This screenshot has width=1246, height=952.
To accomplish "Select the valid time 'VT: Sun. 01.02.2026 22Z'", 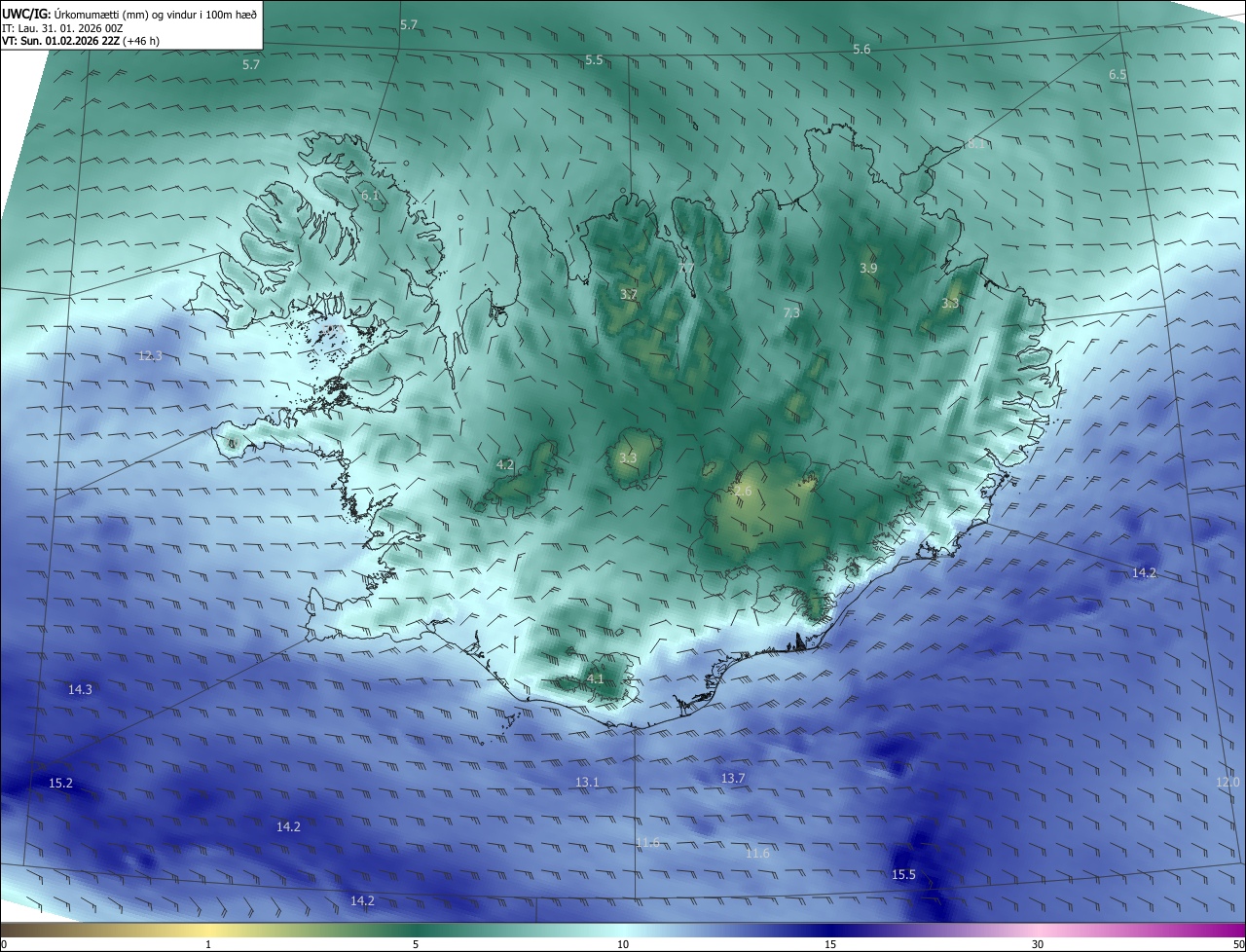I will (x=60, y=41).
